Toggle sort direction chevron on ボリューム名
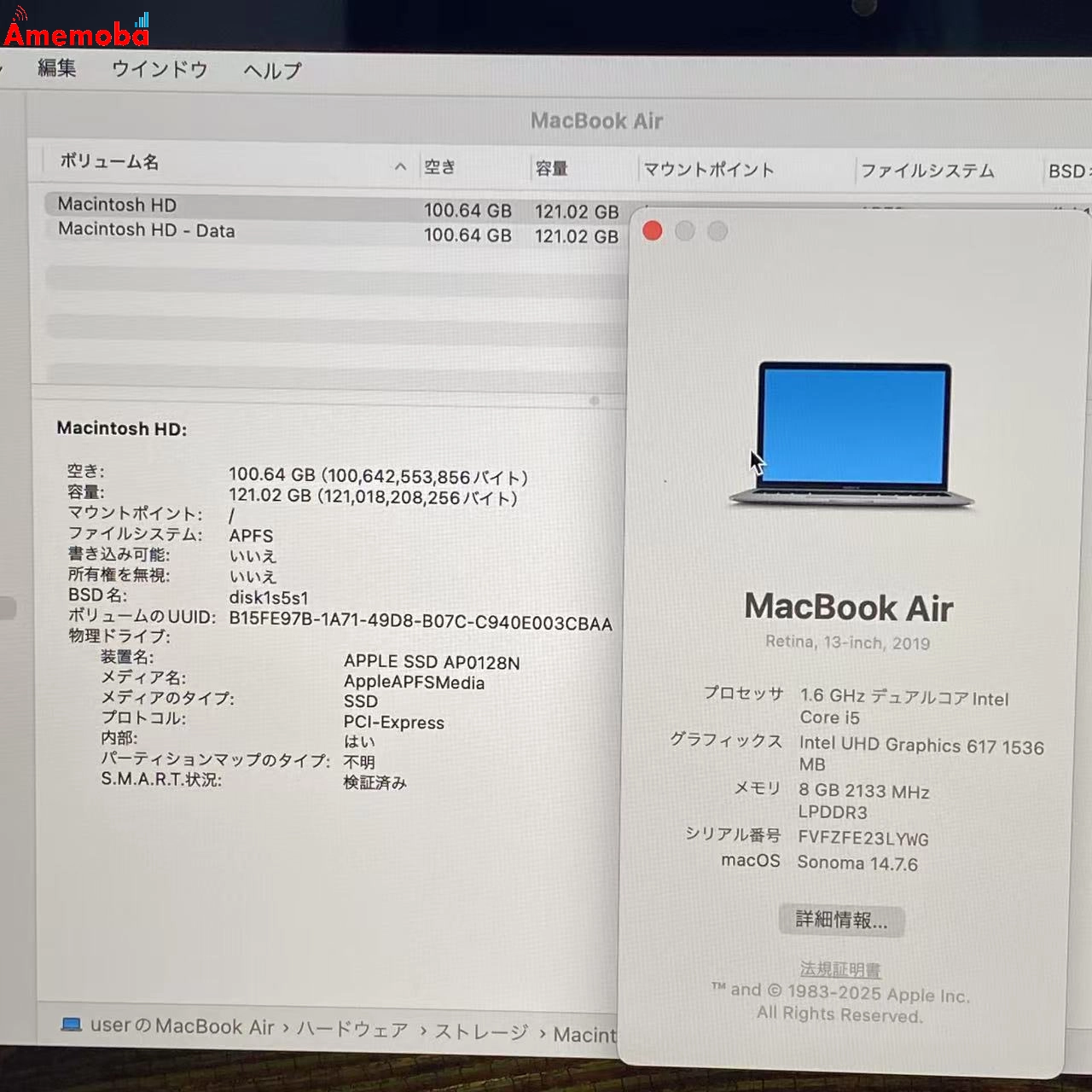This screenshot has width=1092, height=1092. coord(400,166)
